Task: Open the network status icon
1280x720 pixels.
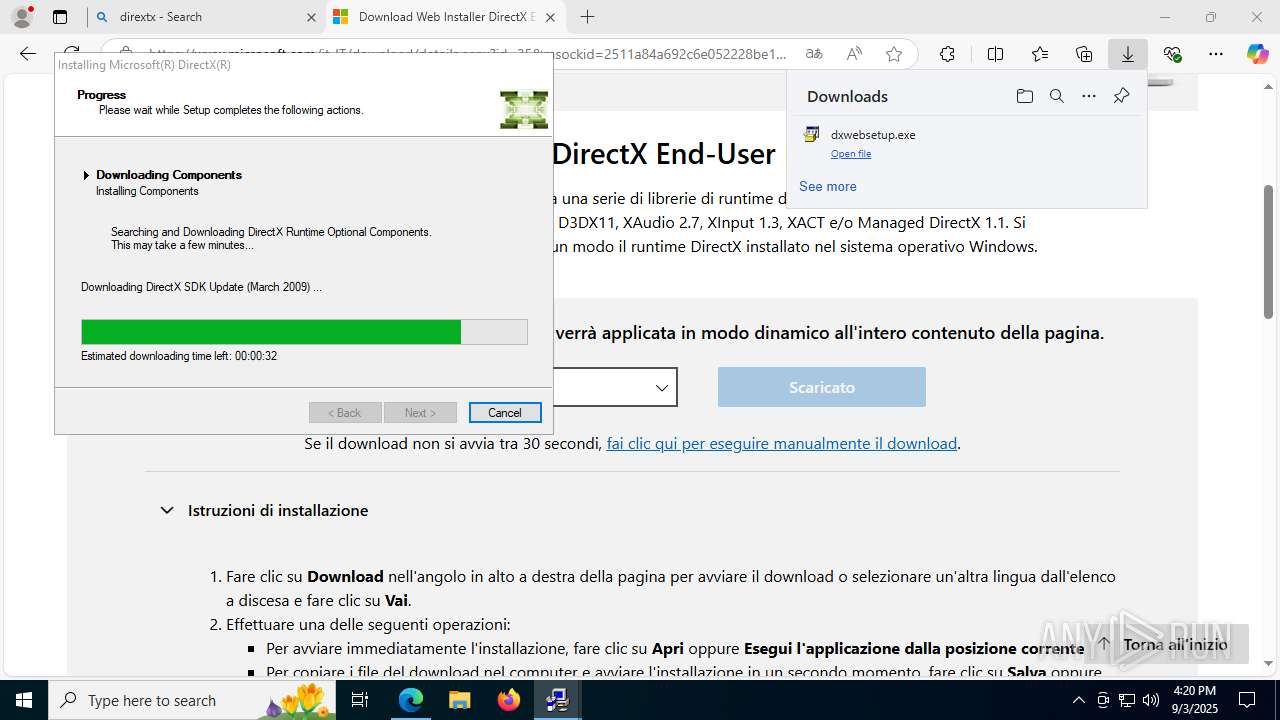Action: (1127, 700)
